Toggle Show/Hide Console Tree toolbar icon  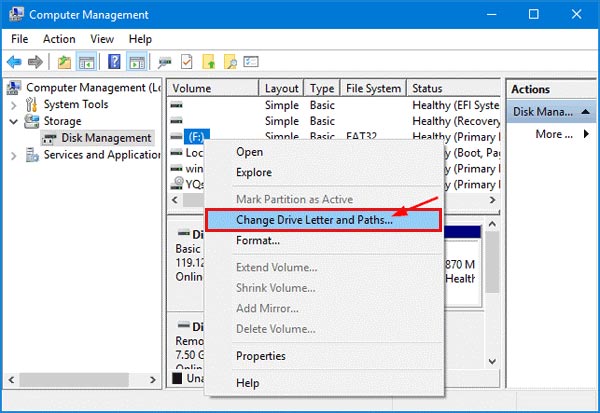[x=85, y=63]
